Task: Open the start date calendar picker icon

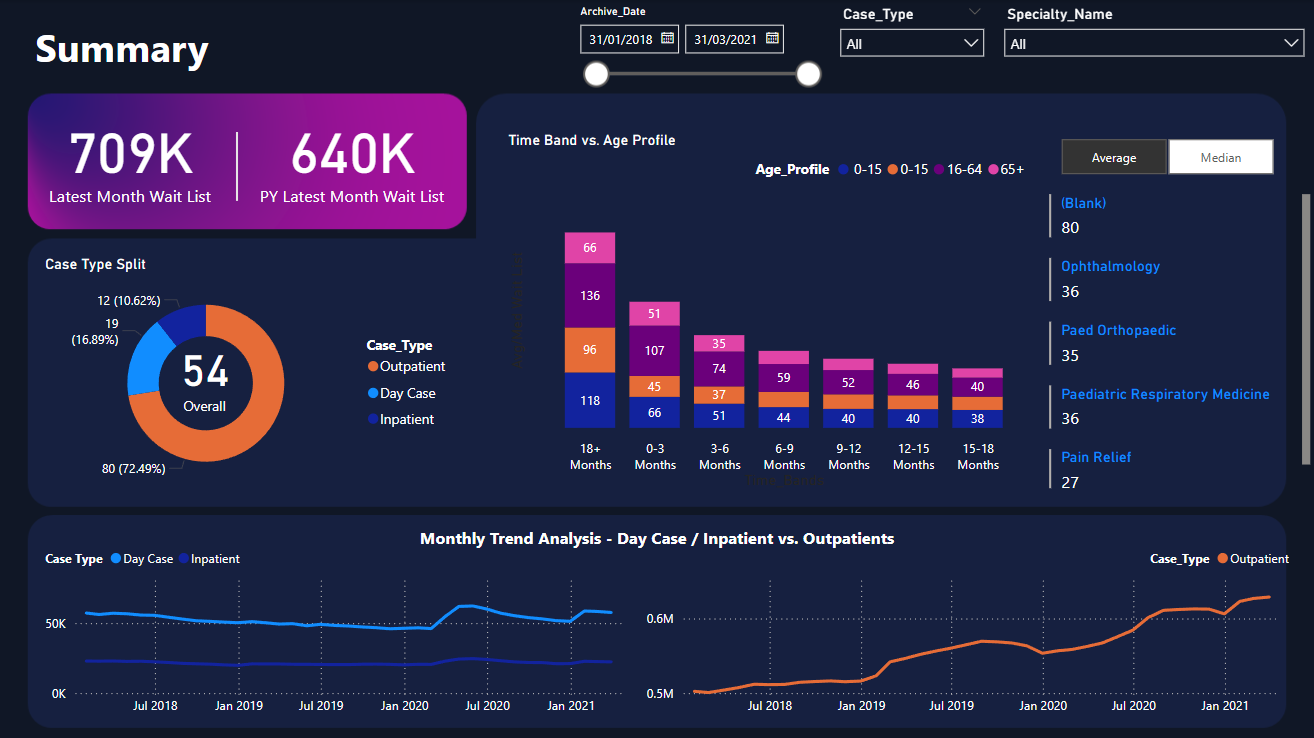Action: (x=667, y=39)
